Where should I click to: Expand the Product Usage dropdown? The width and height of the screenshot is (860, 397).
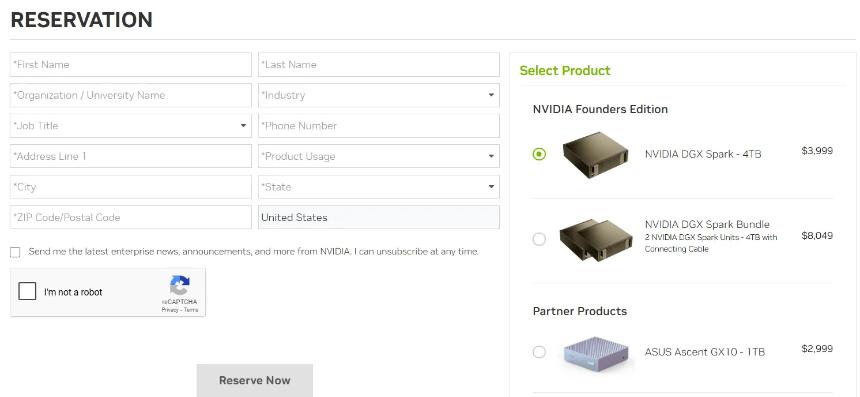[x=379, y=156]
